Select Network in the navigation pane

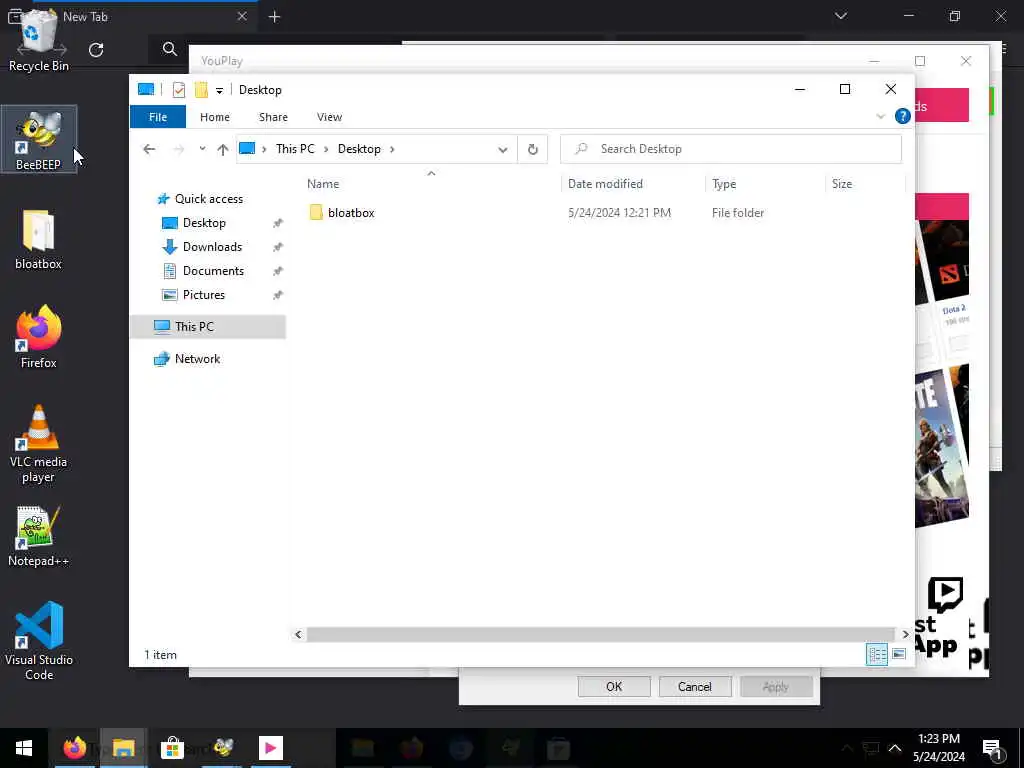[197, 359]
